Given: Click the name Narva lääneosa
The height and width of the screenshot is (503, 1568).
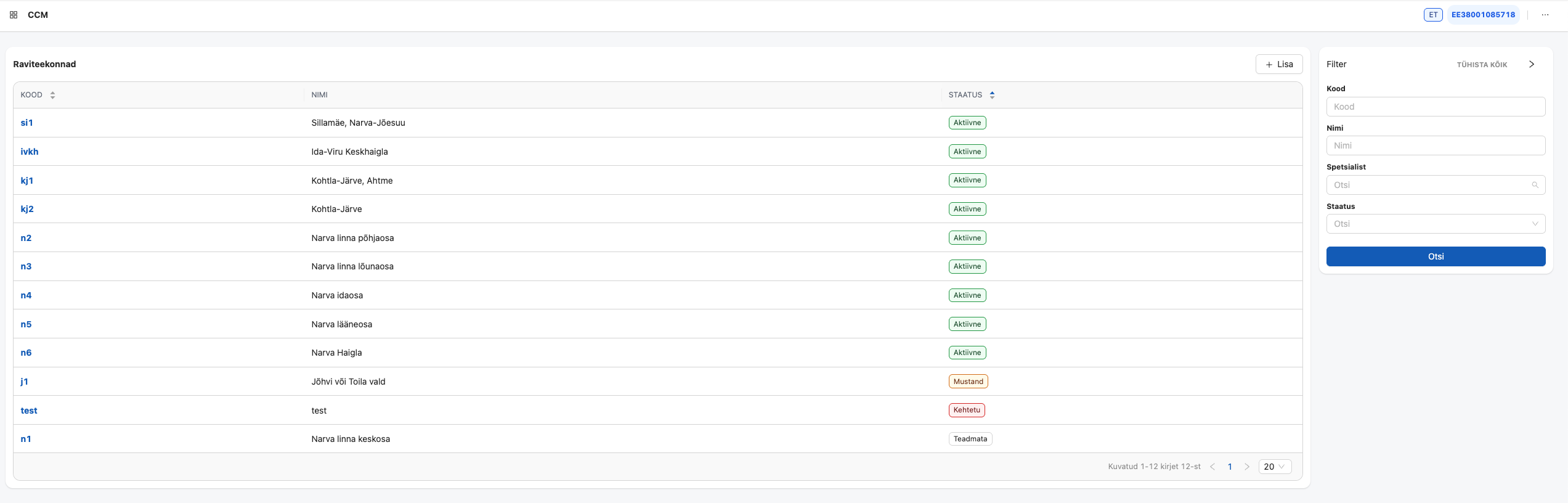Looking at the screenshot, I should tap(341, 324).
